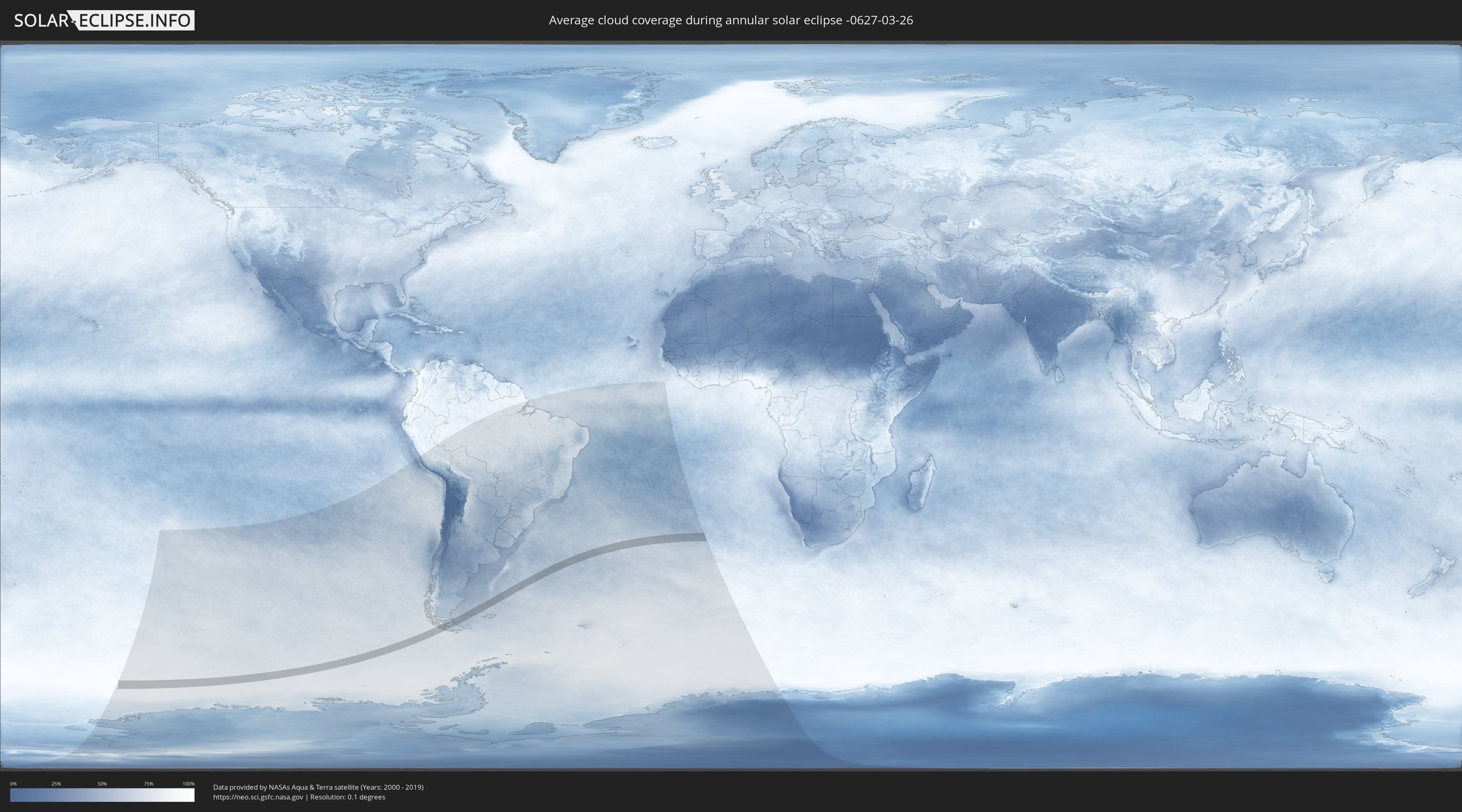Click the 50% legend label
Viewport: 1462px width, 812px height.
click(102, 784)
